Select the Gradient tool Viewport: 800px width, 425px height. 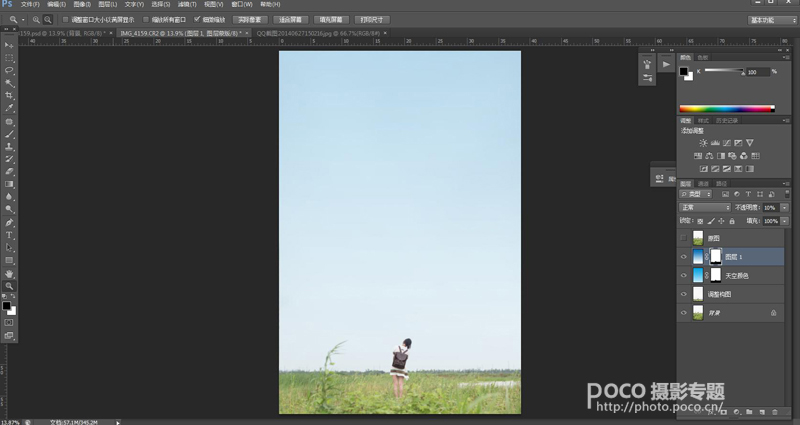pos(9,184)
